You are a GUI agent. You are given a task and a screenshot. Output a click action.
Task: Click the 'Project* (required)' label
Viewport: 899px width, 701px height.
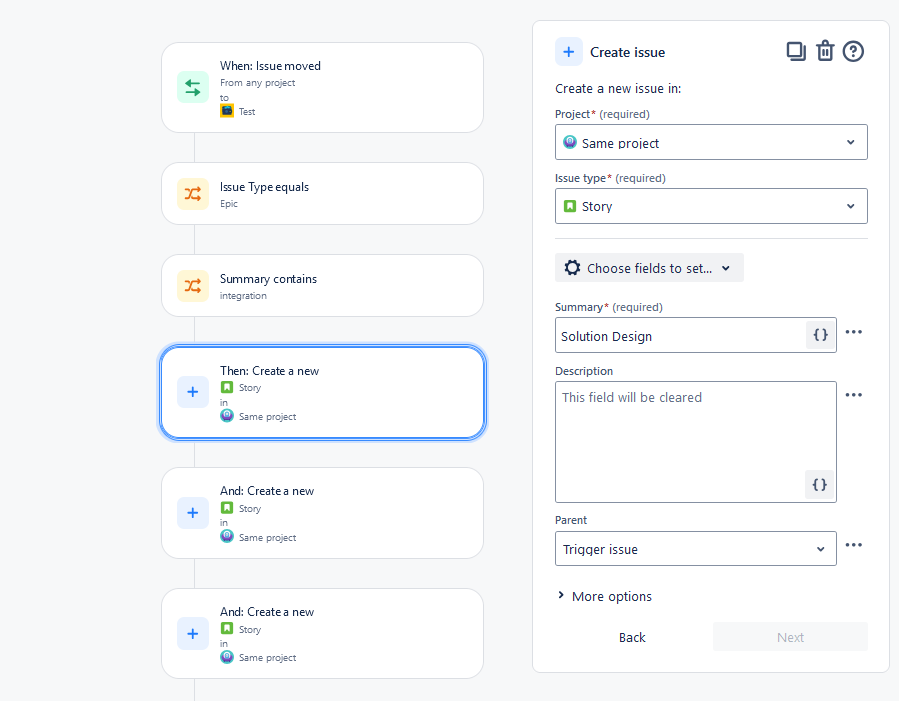pyautogui.click(x=602, y=114)
